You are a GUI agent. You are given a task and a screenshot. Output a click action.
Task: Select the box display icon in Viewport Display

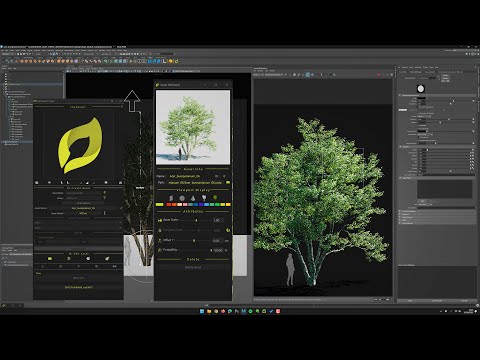pos(171,198)
